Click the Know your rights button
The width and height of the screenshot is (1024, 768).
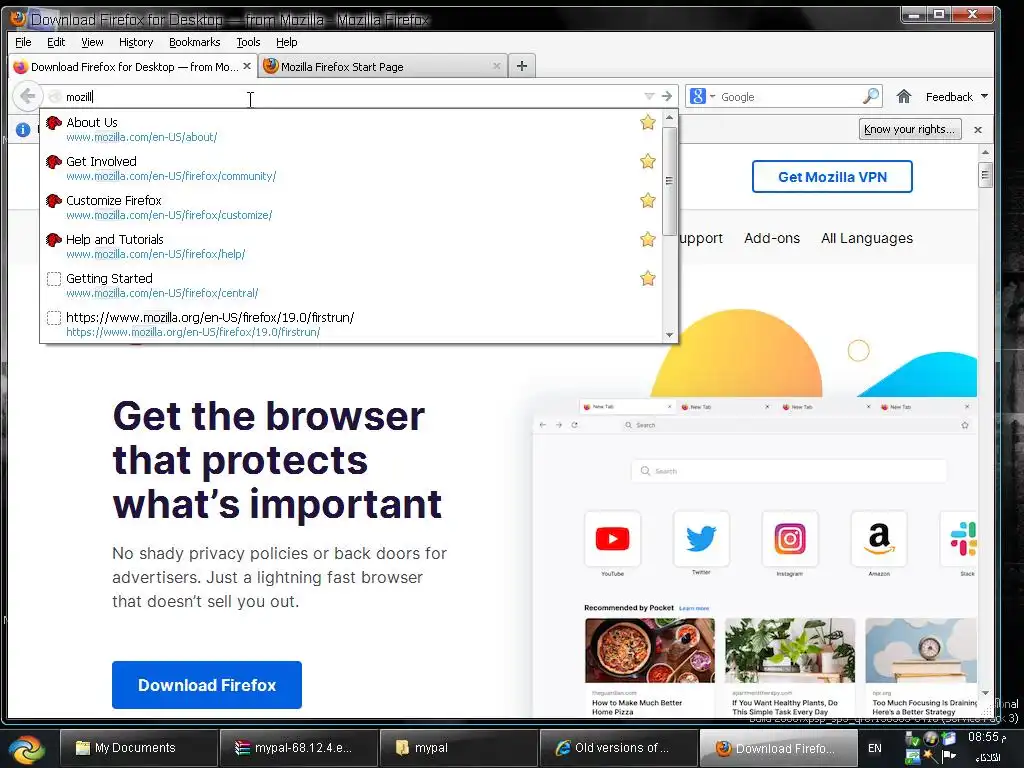pyautogui.click(x=909, y=129)
